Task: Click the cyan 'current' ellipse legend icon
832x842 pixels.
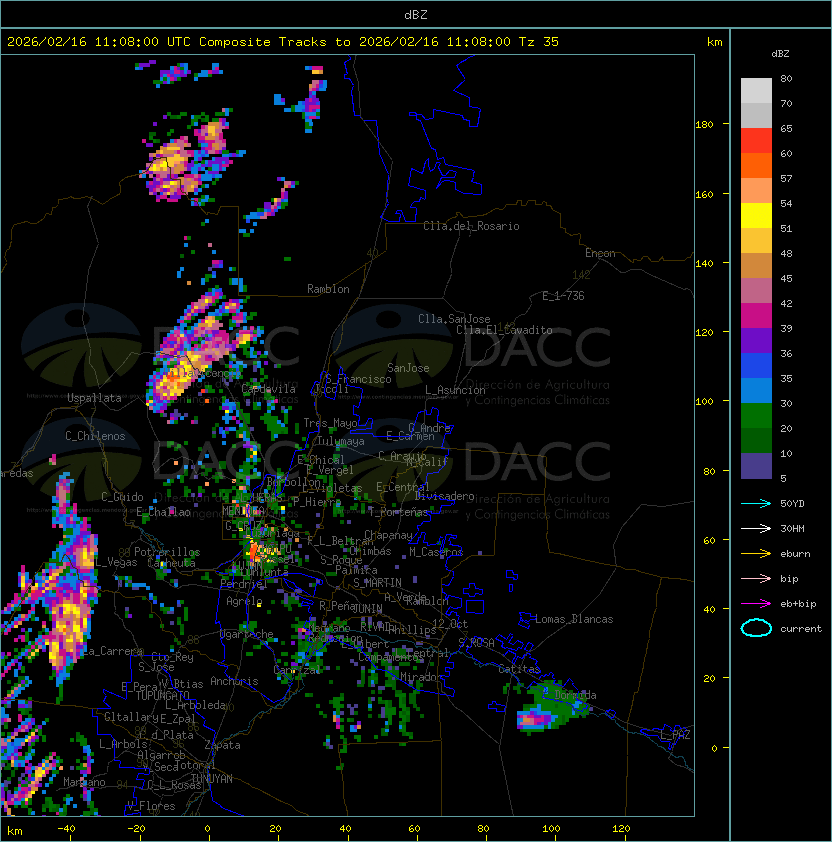Action: coord(756,628)
